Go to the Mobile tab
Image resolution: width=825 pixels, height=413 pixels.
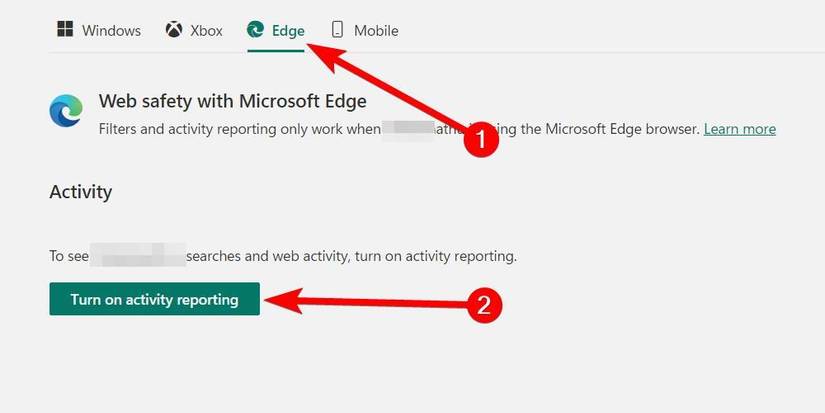[376, 30]
